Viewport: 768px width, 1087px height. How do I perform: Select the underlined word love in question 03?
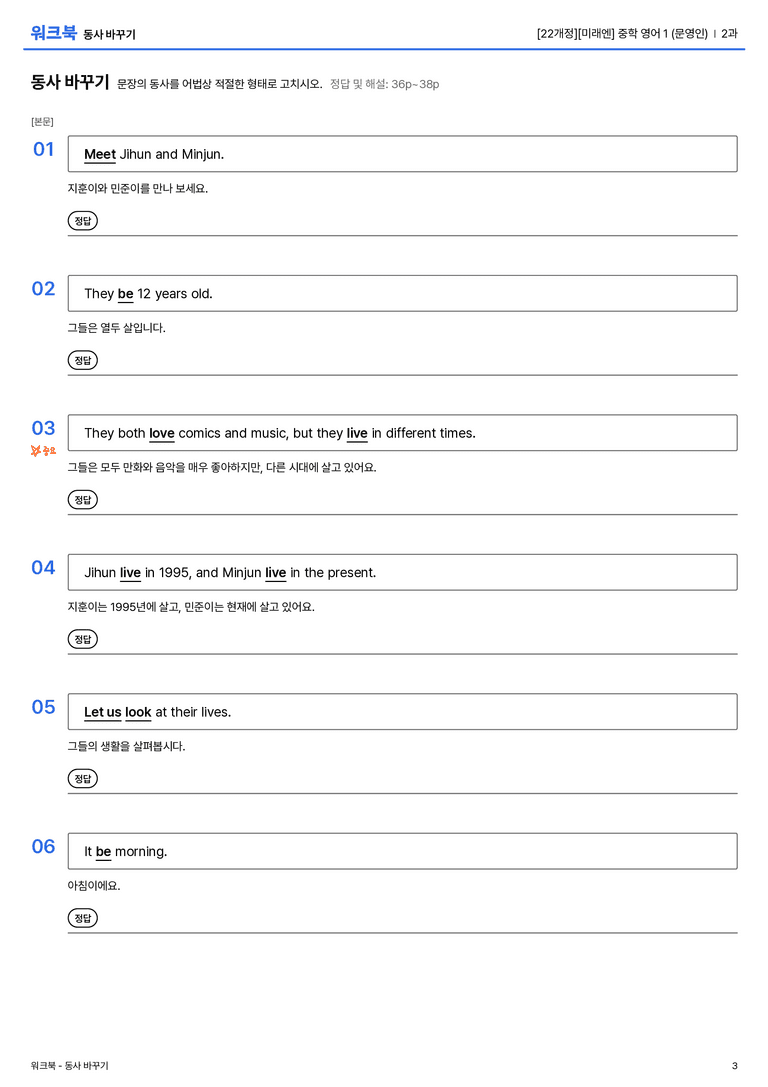162,433
